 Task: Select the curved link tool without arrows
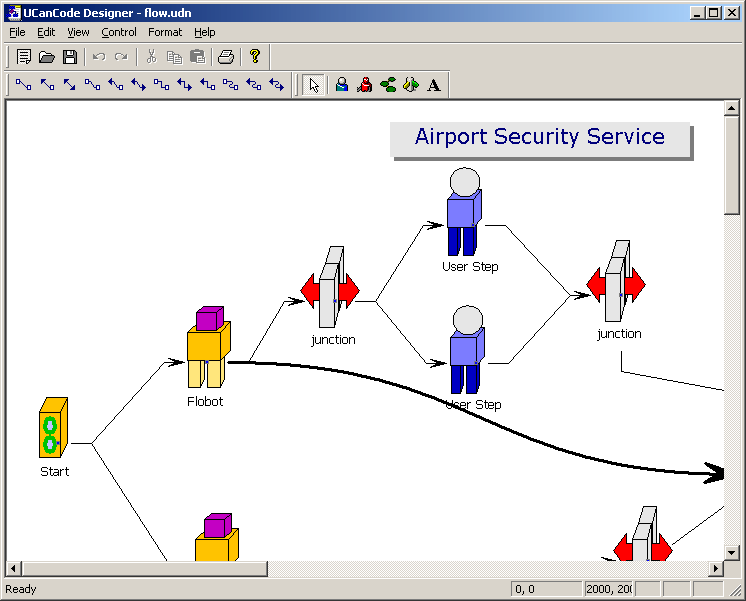(92, 85)
